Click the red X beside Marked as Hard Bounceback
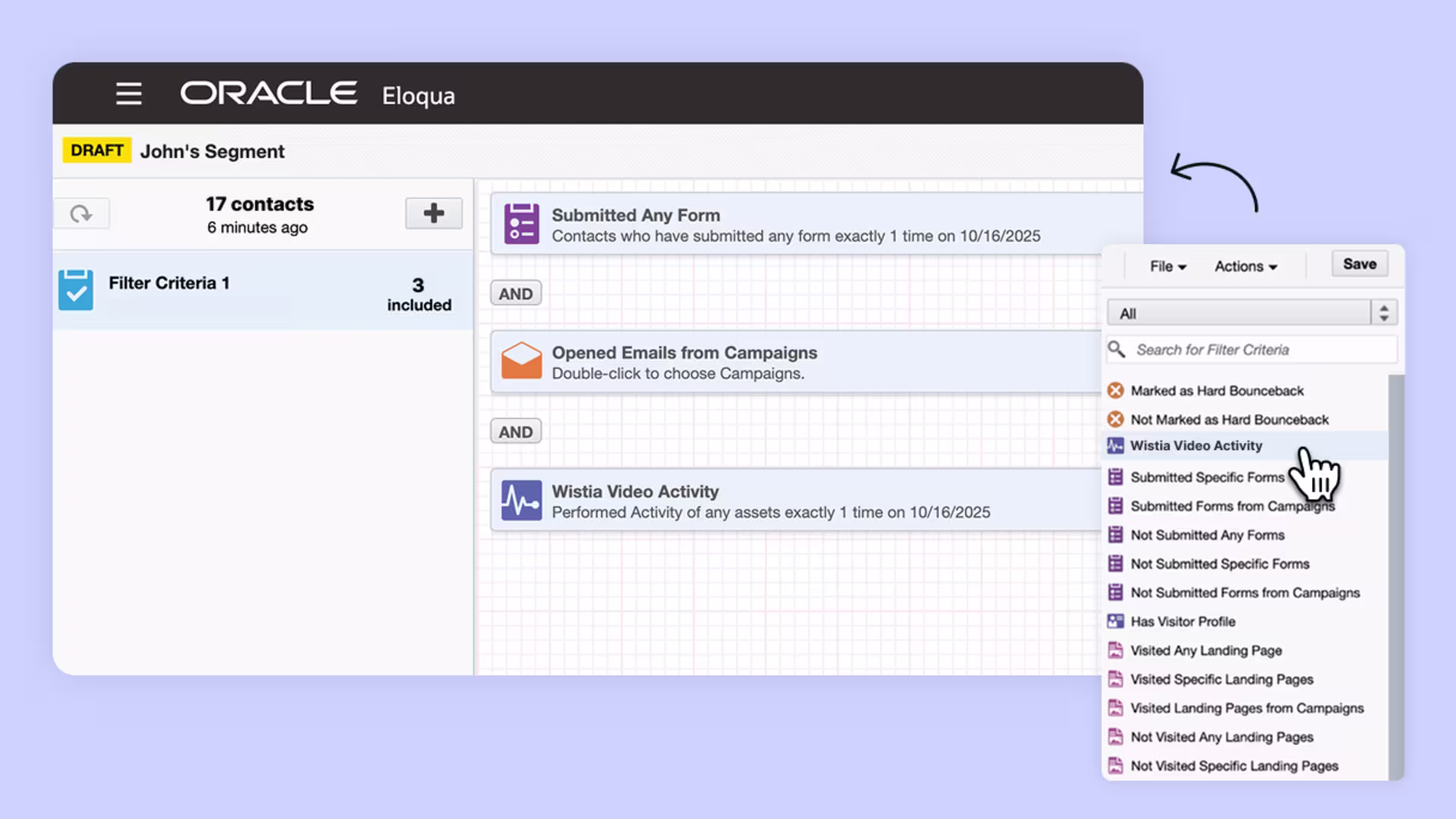This screenshot has width=1456, height=819. click(1115, 390)
